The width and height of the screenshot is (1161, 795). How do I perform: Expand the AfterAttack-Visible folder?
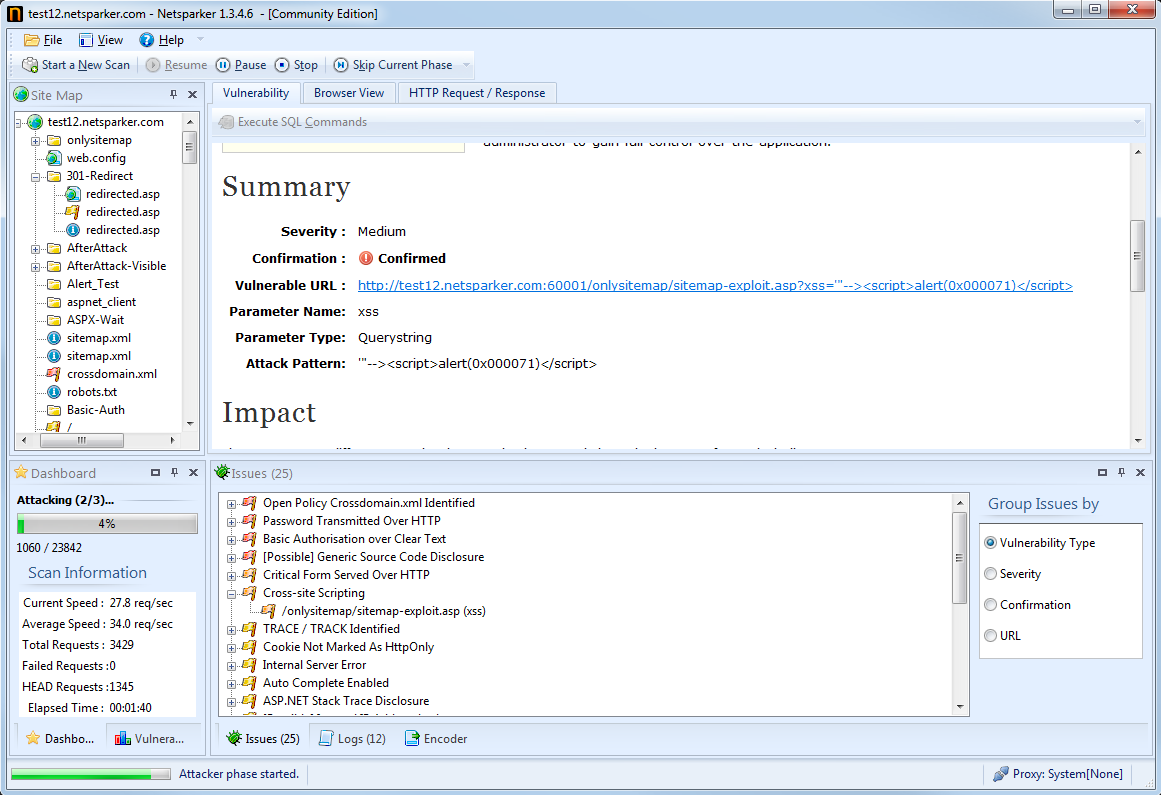click(x=35, y=266)
